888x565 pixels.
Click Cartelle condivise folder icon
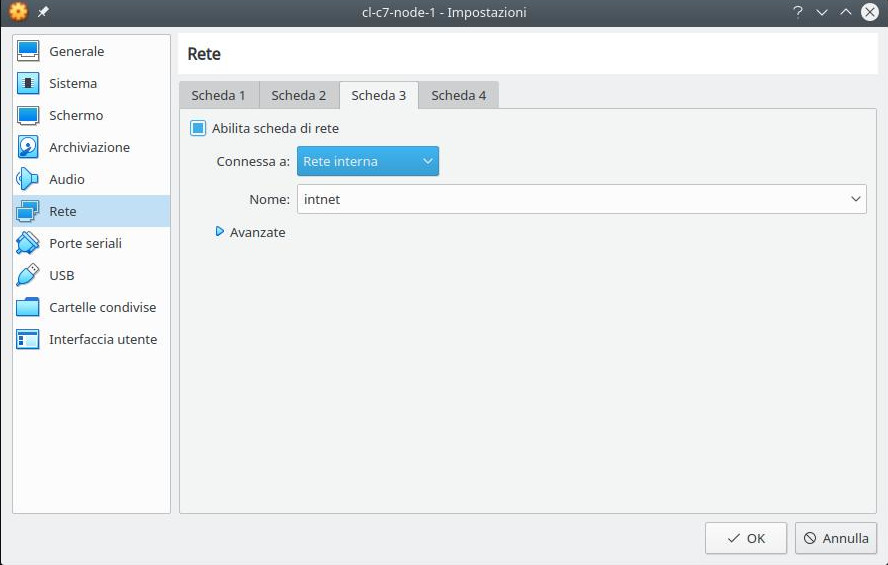[28, 307]
